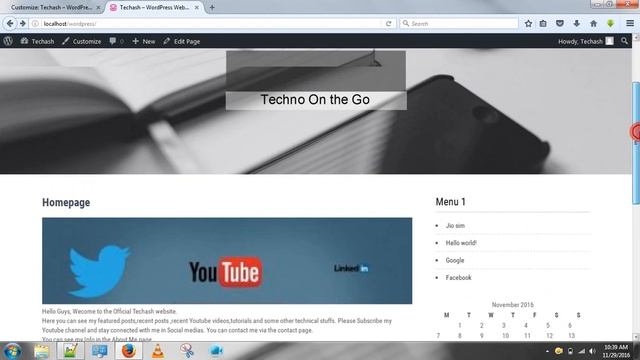Viewport: 640px width, 360px height.
Task: Focus the localhost/wordpress address bar
Action: point(212,24)
